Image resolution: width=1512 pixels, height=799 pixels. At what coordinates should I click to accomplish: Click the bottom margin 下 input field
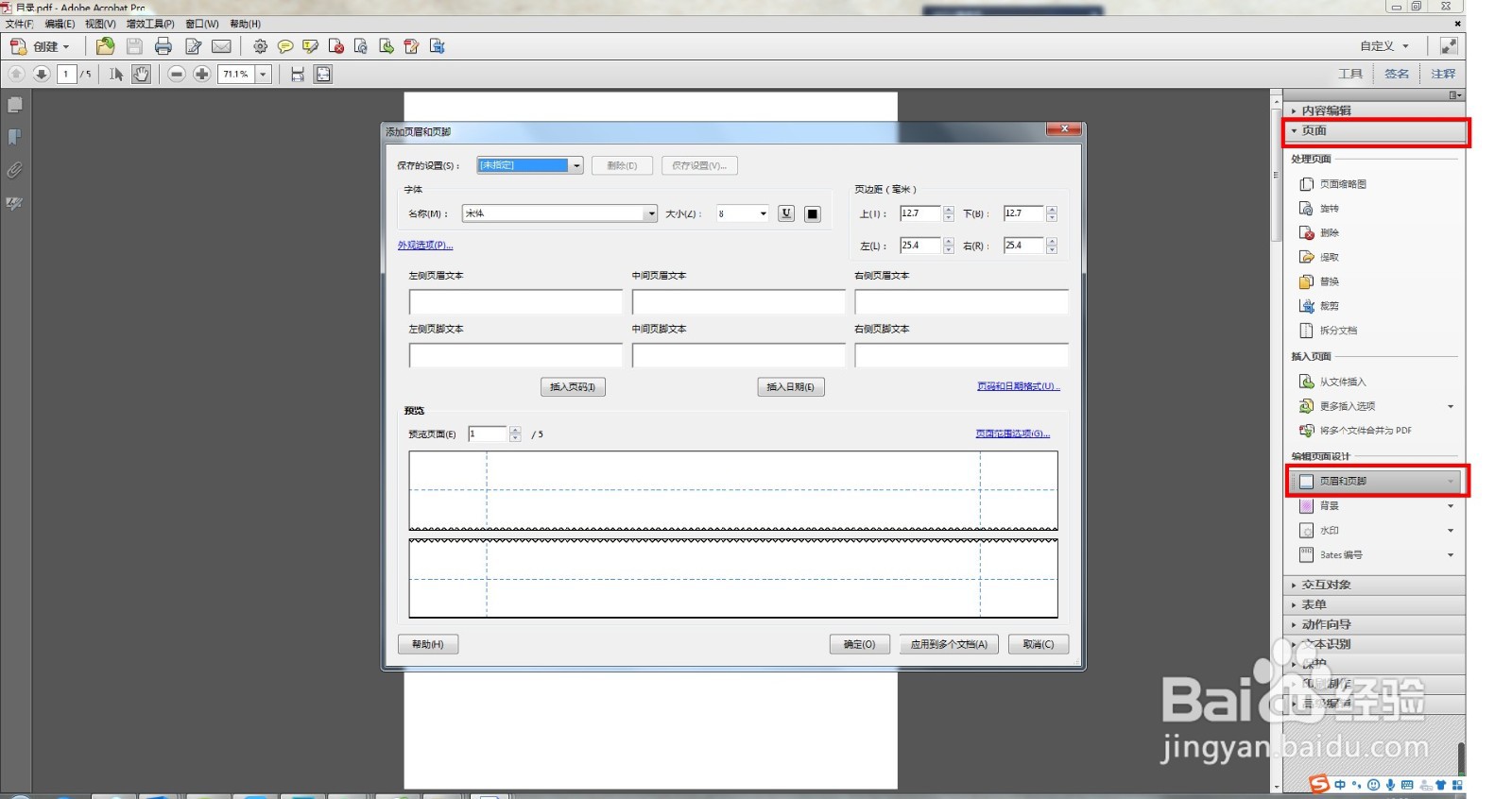1022,213
